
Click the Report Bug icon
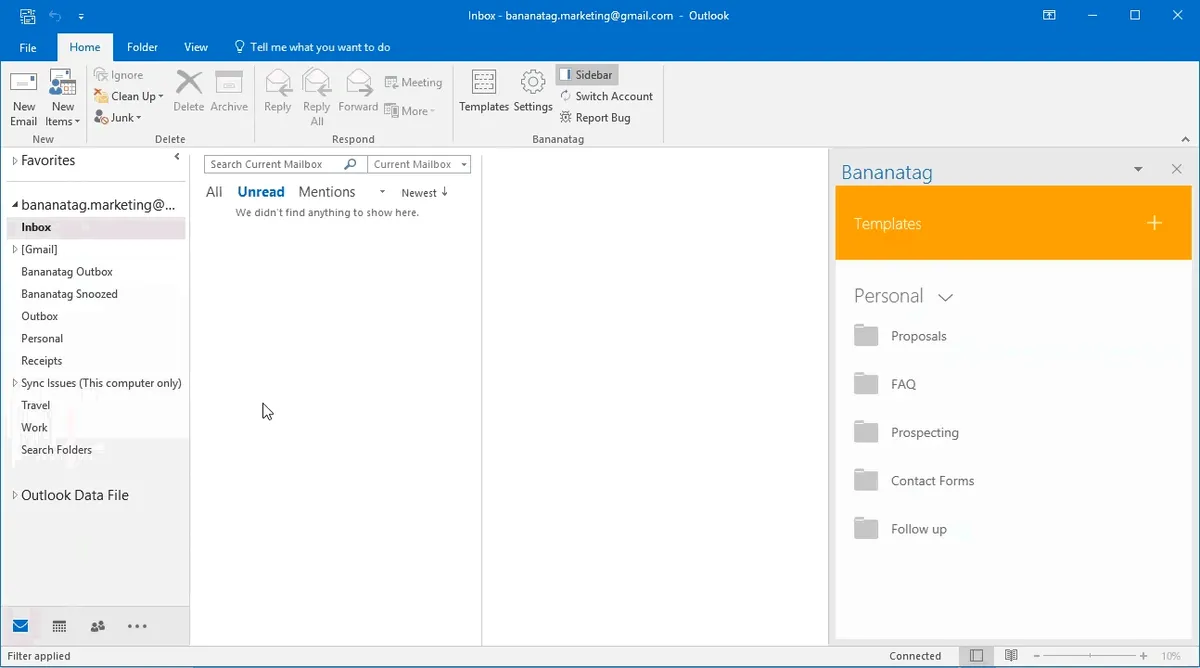(x=595, y=118)
